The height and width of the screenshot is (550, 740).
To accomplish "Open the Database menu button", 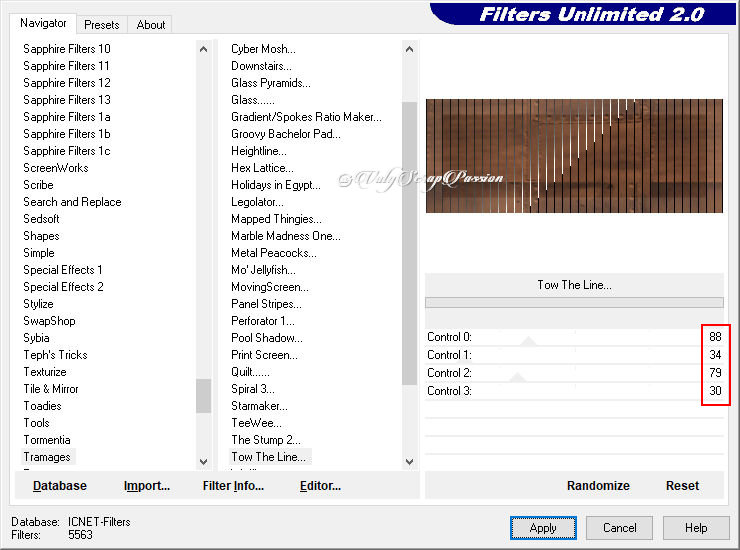I will tap(60, 486).
